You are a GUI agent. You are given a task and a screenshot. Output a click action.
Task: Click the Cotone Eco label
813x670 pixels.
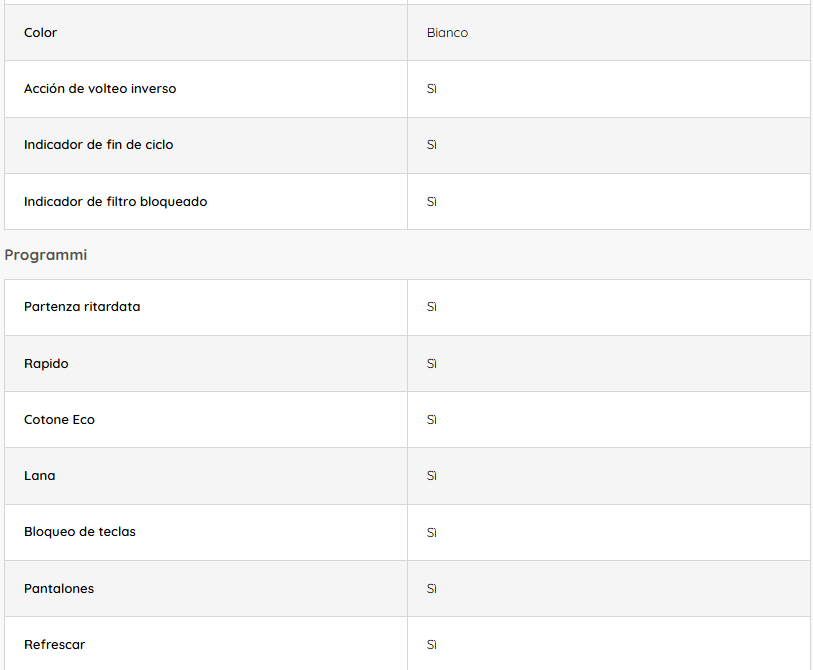(x=59, y=420)
